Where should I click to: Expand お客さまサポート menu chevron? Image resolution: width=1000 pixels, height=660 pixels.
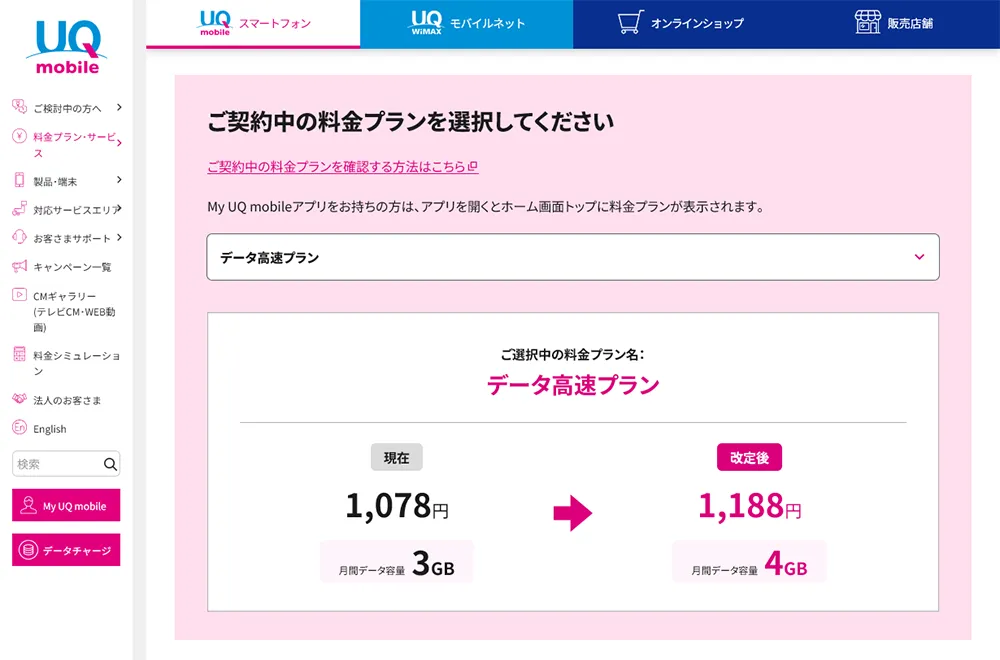point(119,237)
